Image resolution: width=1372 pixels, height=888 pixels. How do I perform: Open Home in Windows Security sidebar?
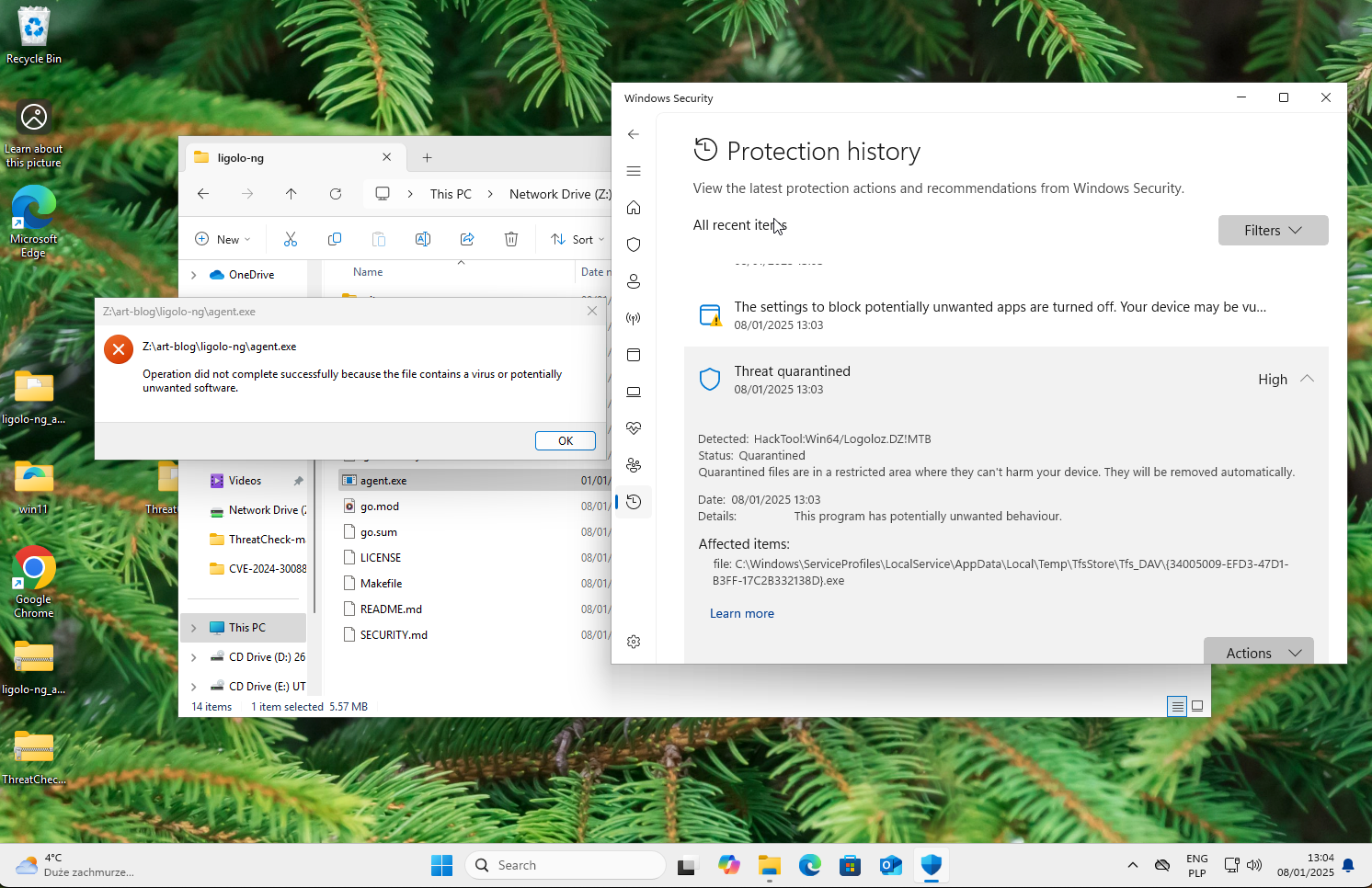click(x=634, y=208)
